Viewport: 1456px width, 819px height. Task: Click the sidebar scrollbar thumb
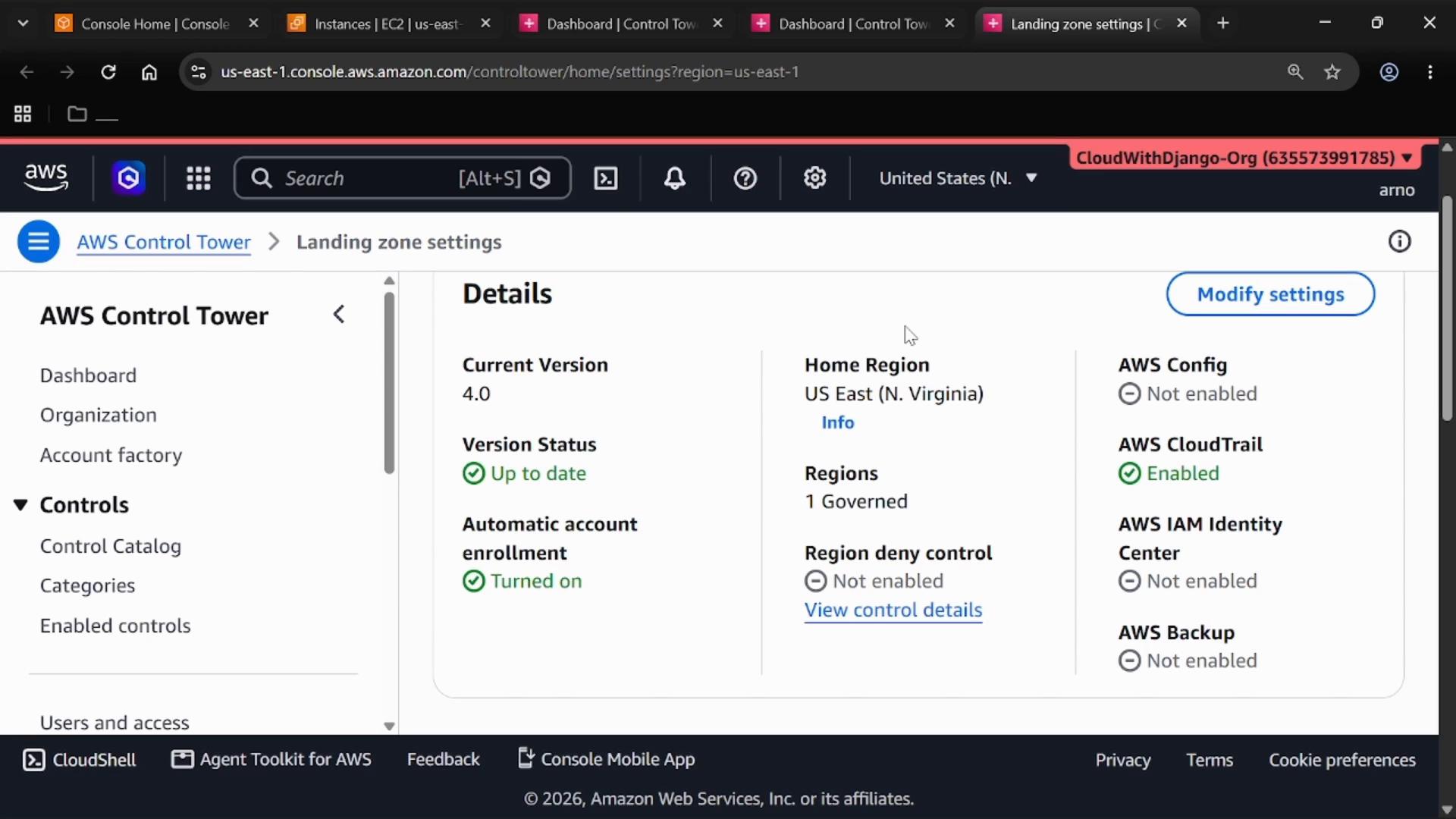pos(389,383)
